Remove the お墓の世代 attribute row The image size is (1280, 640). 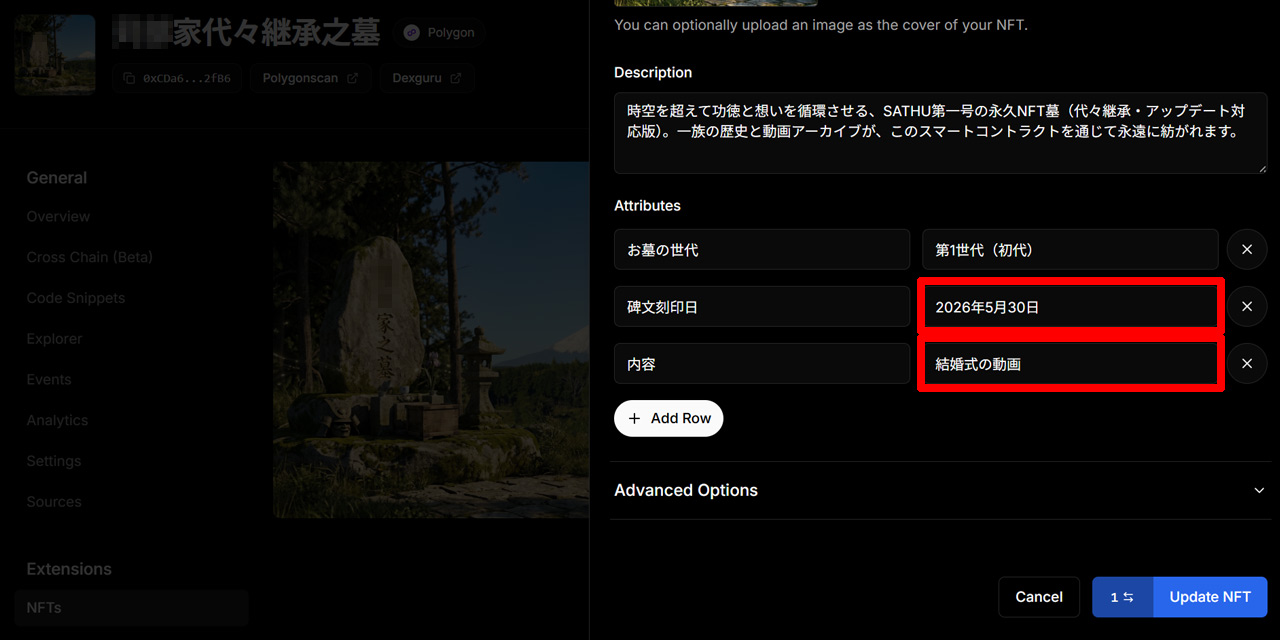click(x=1247, y=250)
